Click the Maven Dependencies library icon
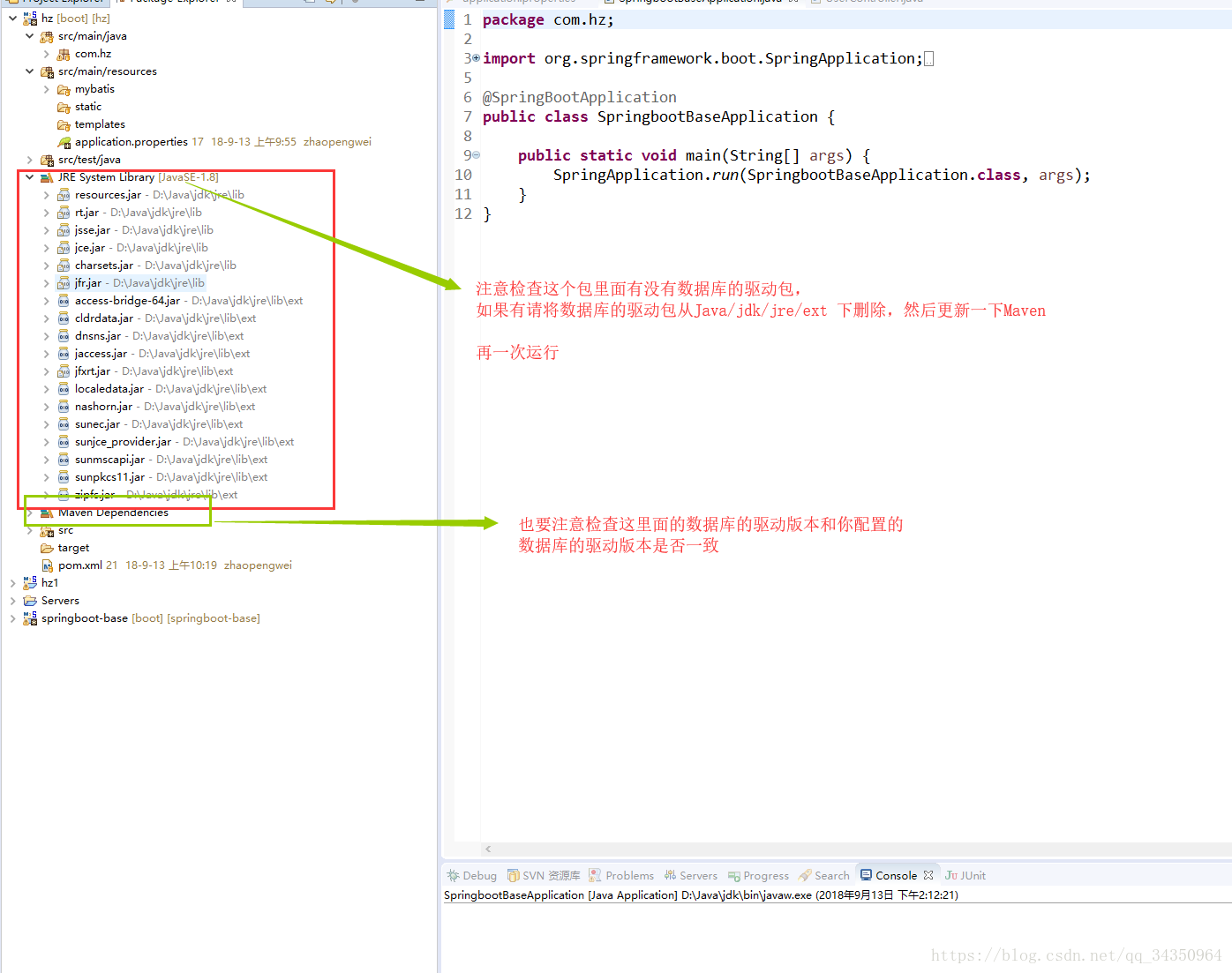This screenshot has width=1232, height=973. [47, 513]
